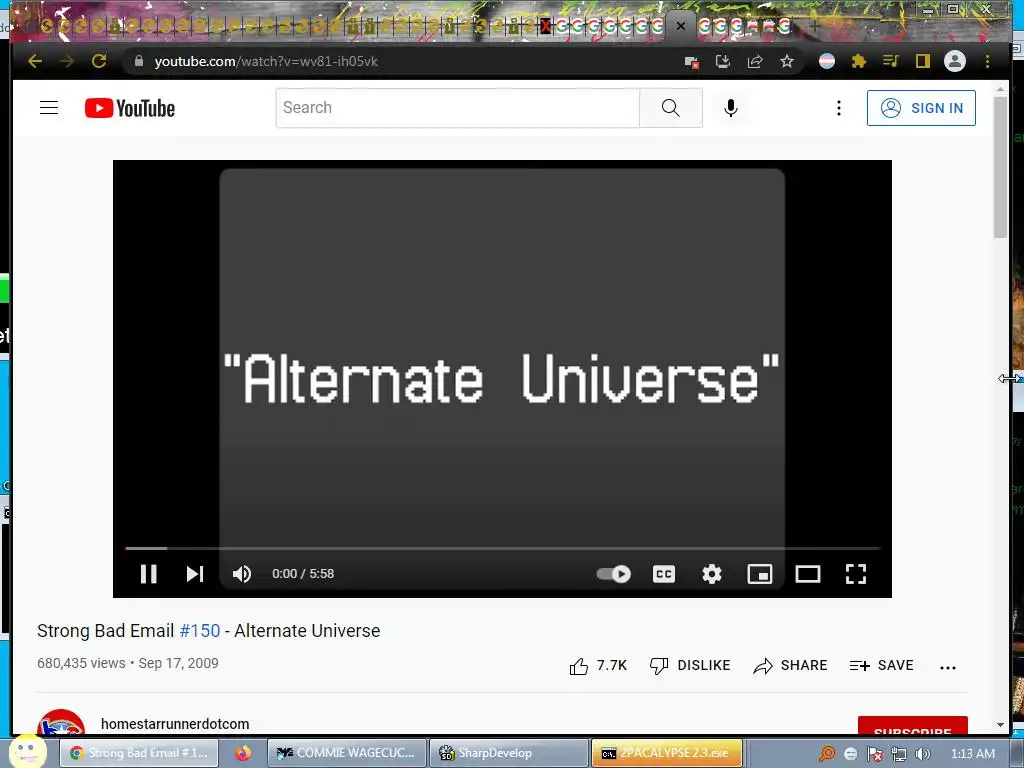
Task: Click the "680,435 views" count text
Action: [81, 663]
